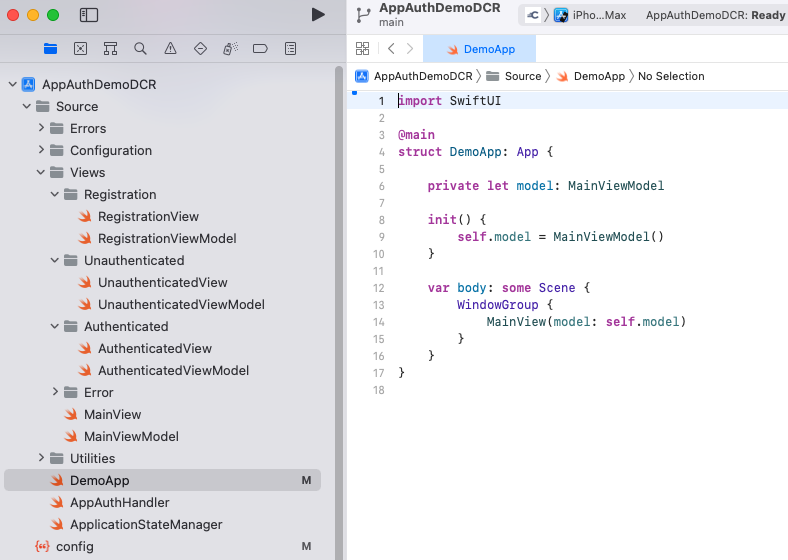Click the related items grid icon
The width and height of the screenshot is (788, 560).
coord(363,49)
